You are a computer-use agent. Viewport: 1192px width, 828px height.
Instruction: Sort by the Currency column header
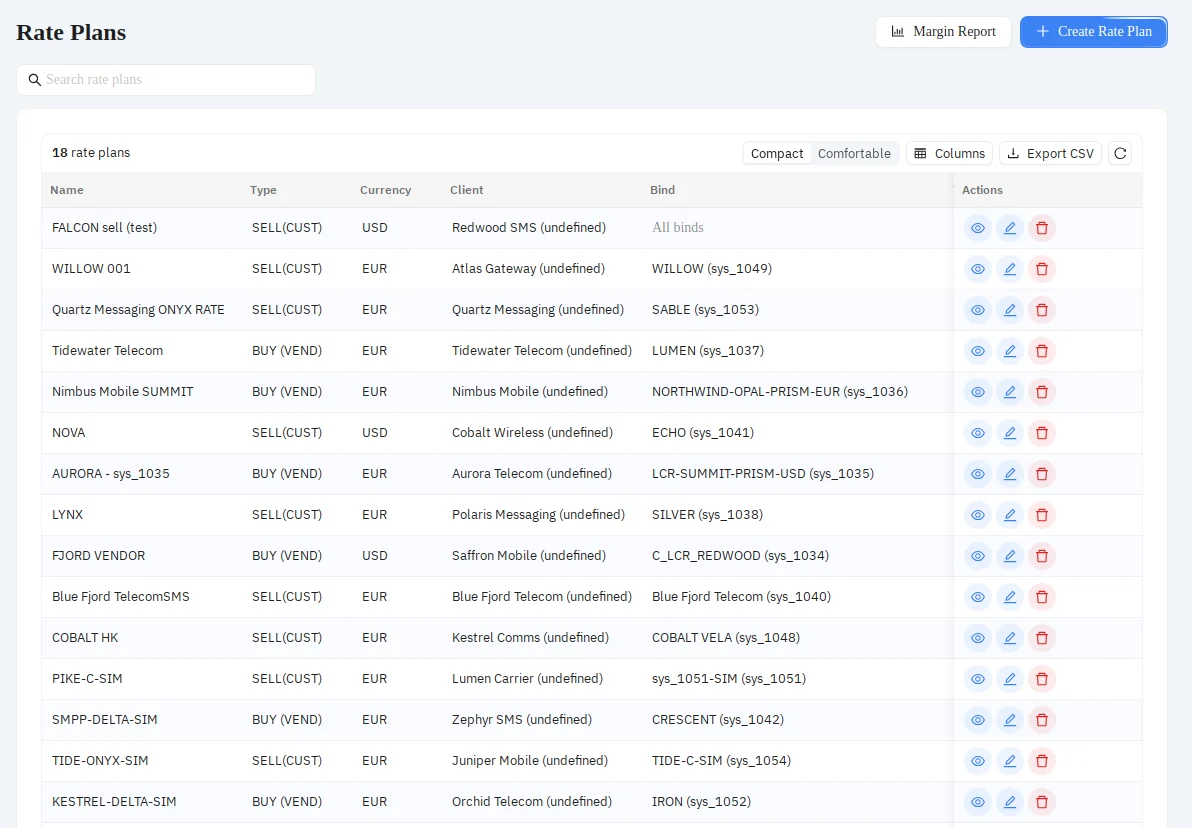point(385,190)
